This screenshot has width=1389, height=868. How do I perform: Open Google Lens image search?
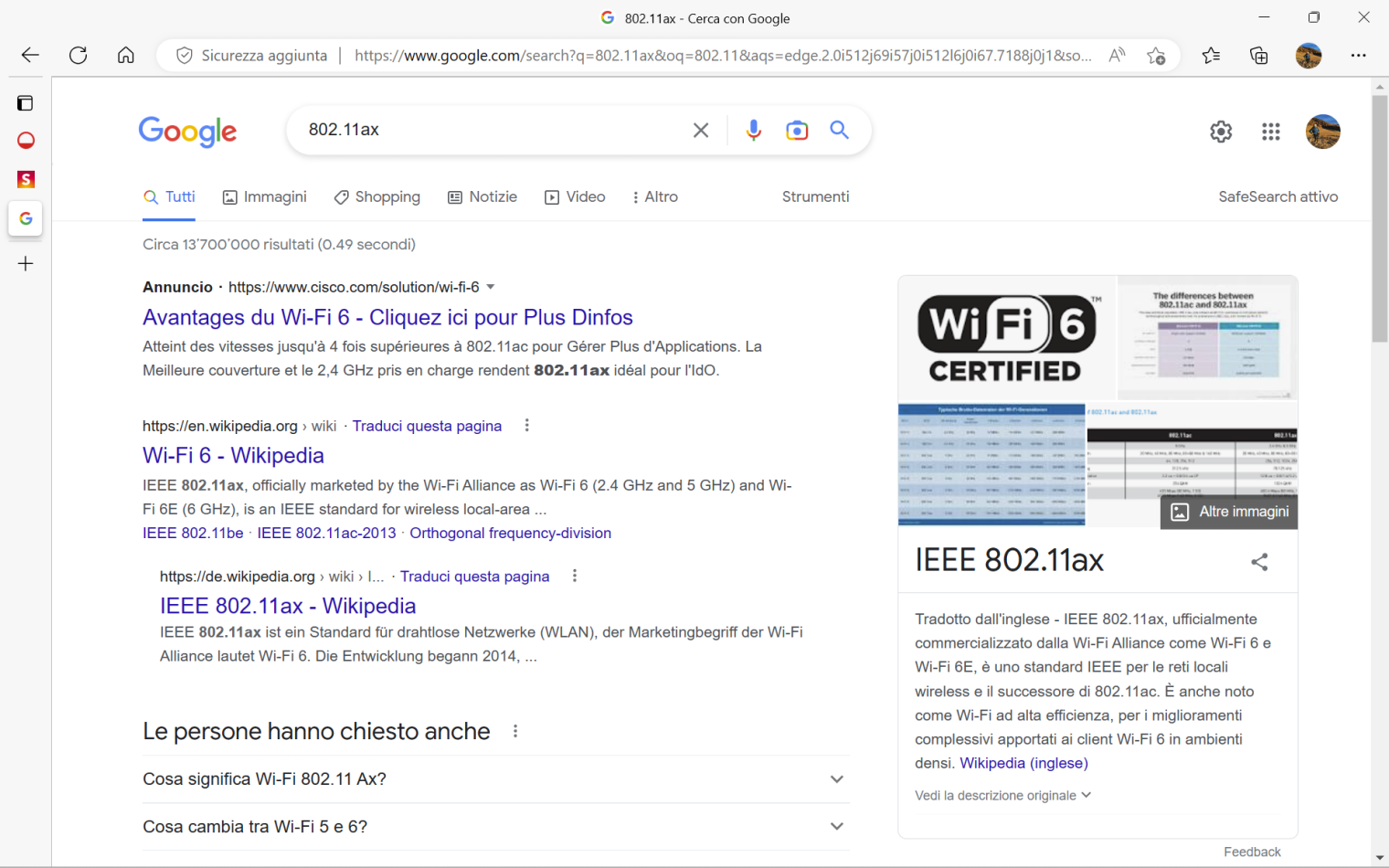797,131
